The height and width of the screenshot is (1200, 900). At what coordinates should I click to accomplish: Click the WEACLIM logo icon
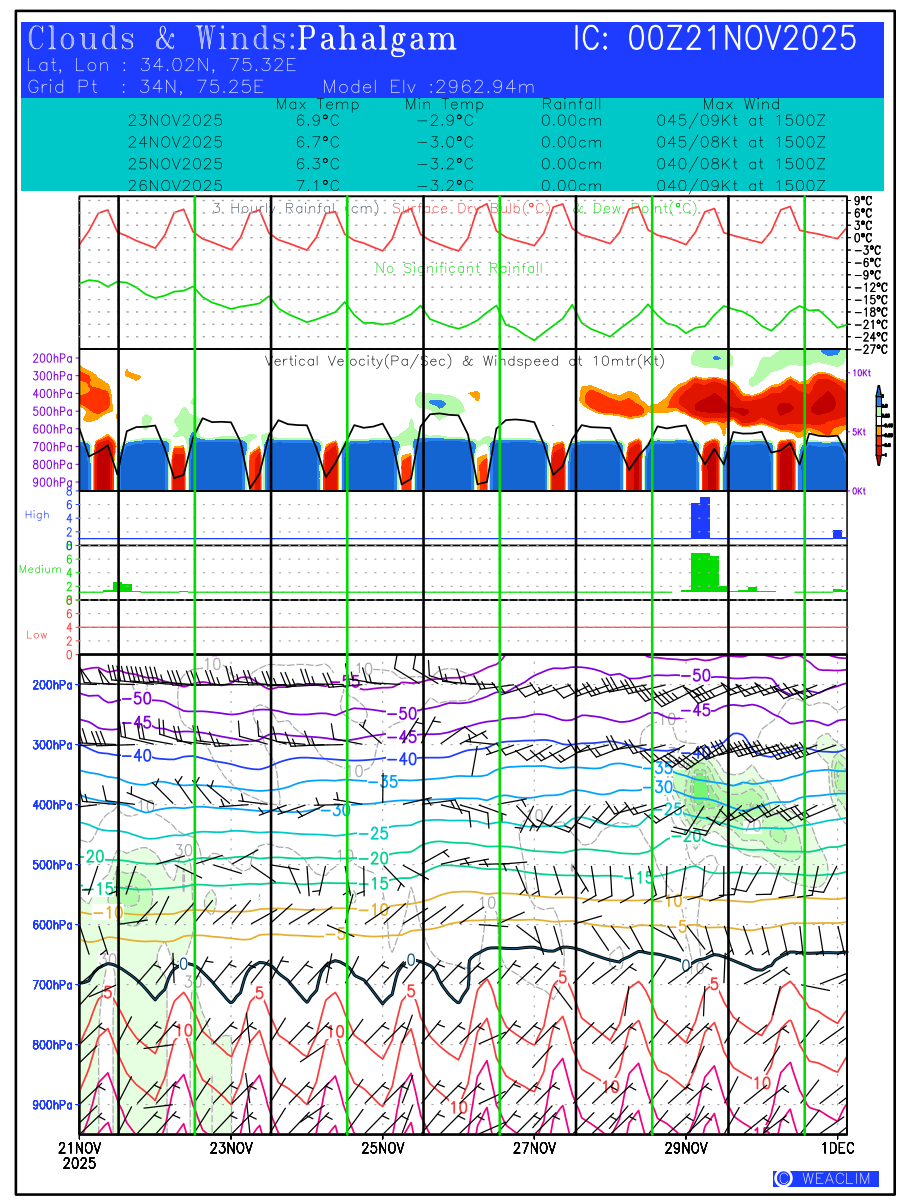click(x=783, y=1178)
